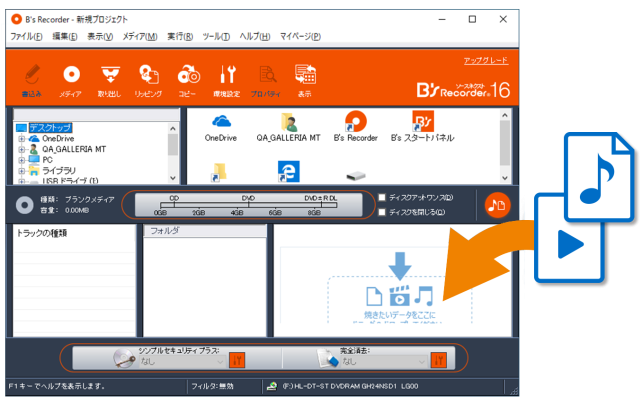Select the B's Recorder shortcut icon
Viewport: 642px width, 405px height.
coord(355,127)
